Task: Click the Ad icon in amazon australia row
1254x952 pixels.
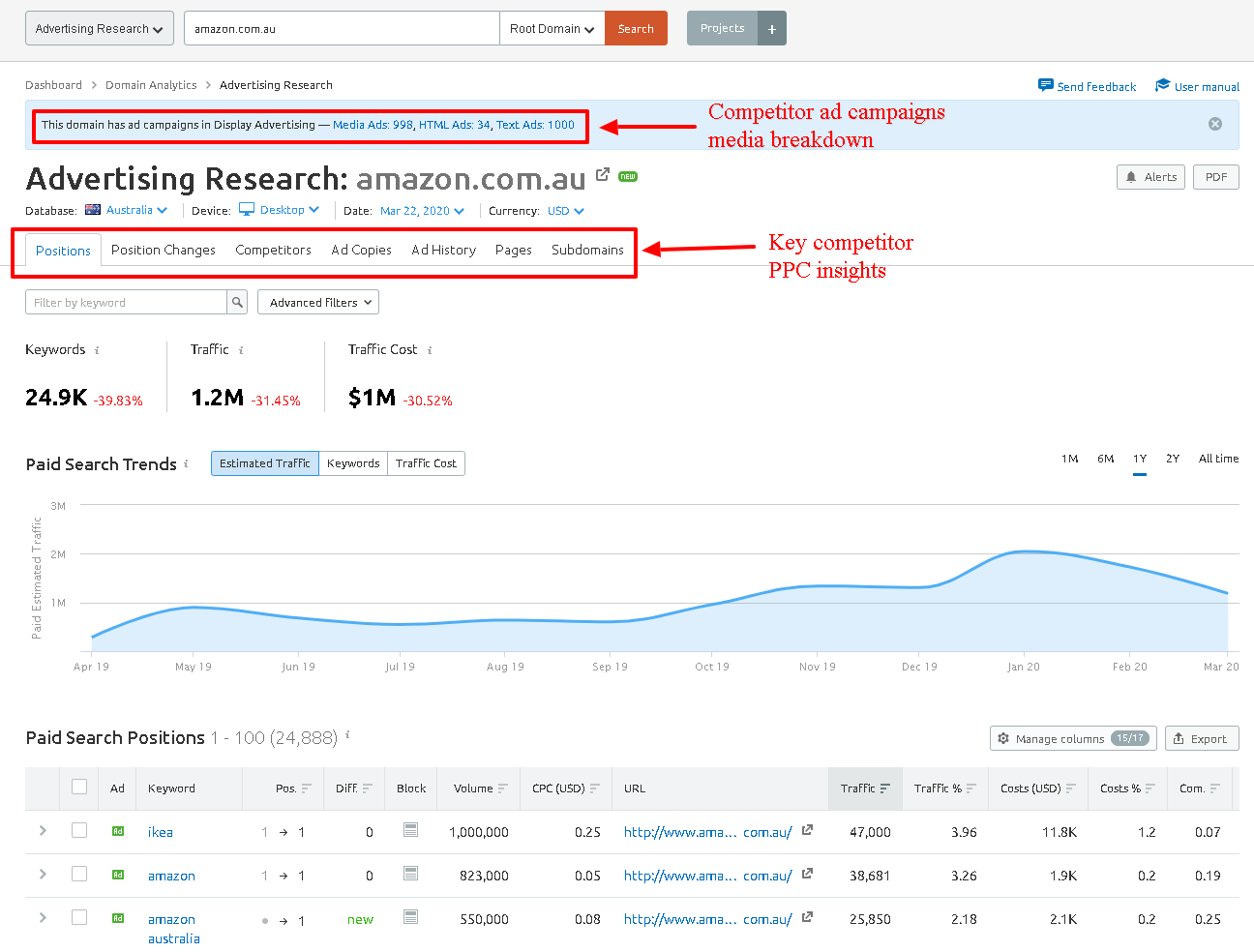Action: point(118,918)
